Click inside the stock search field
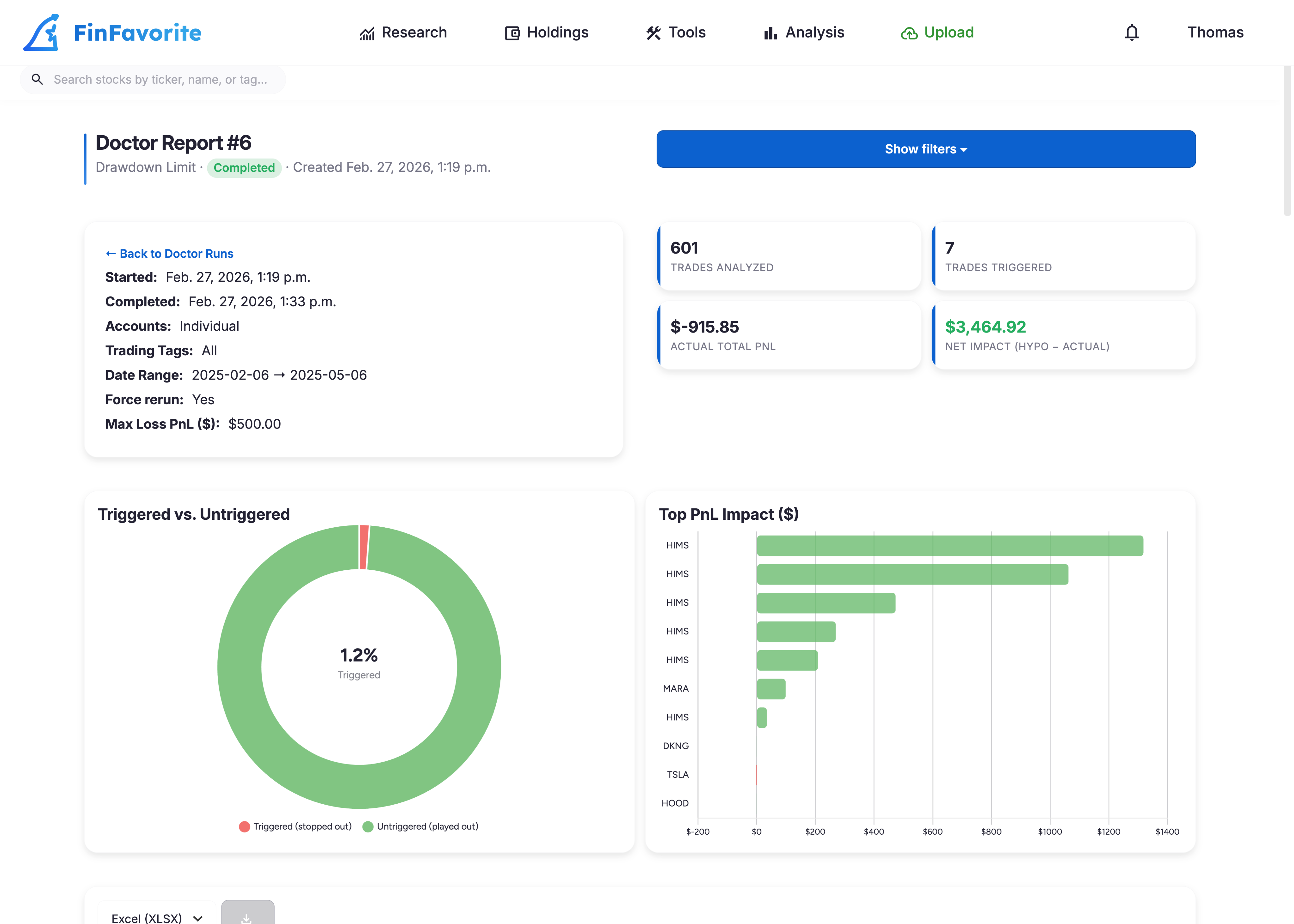This screenshot has height=924, width=1294. point(159,79)
